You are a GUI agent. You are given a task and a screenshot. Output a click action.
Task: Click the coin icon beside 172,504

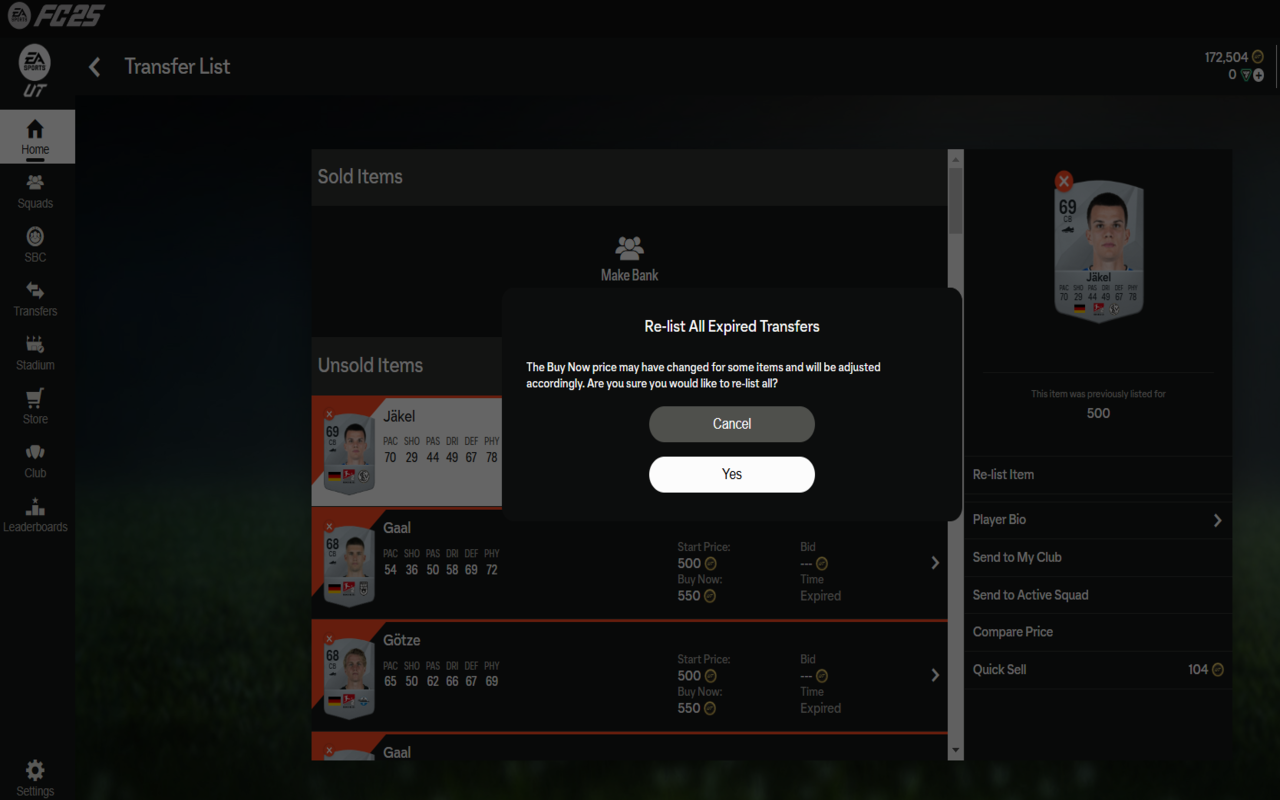1258,58
